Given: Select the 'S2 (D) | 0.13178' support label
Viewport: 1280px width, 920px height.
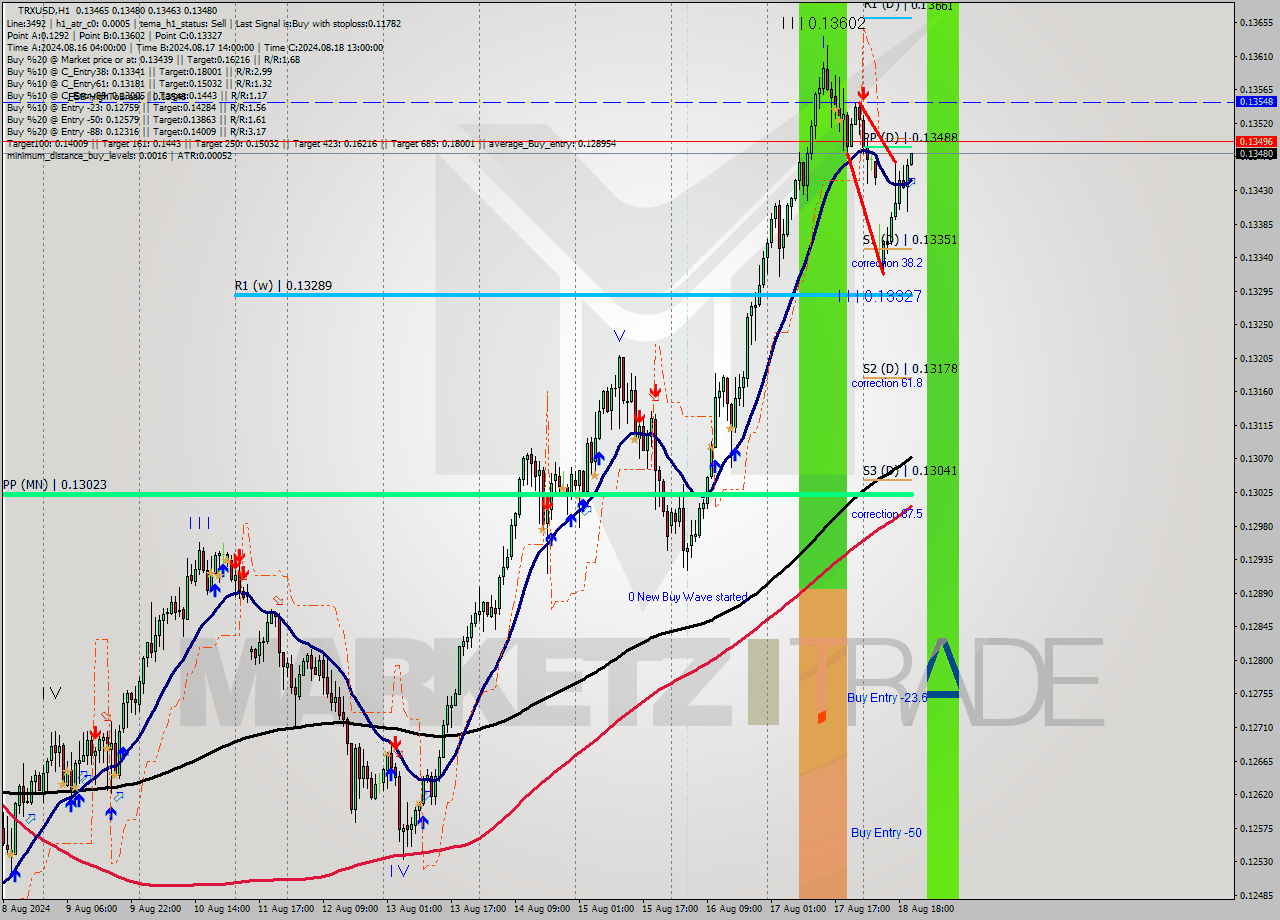Looking at the screenshot, I should [910, 369].
